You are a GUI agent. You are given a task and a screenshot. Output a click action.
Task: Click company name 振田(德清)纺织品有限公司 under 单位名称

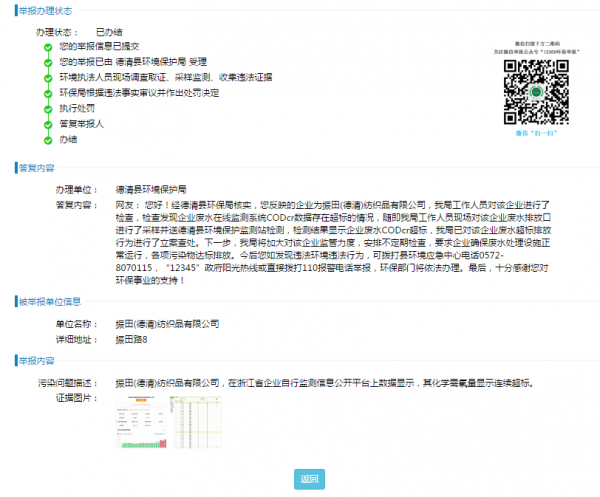(x=166, y=324)
